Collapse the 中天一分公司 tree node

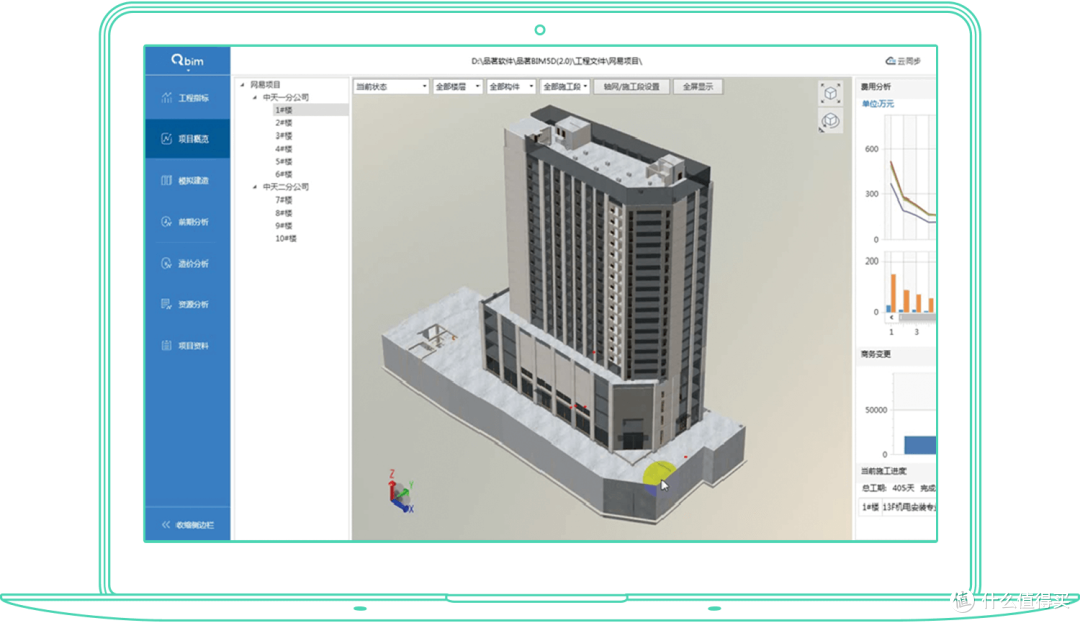255,98
